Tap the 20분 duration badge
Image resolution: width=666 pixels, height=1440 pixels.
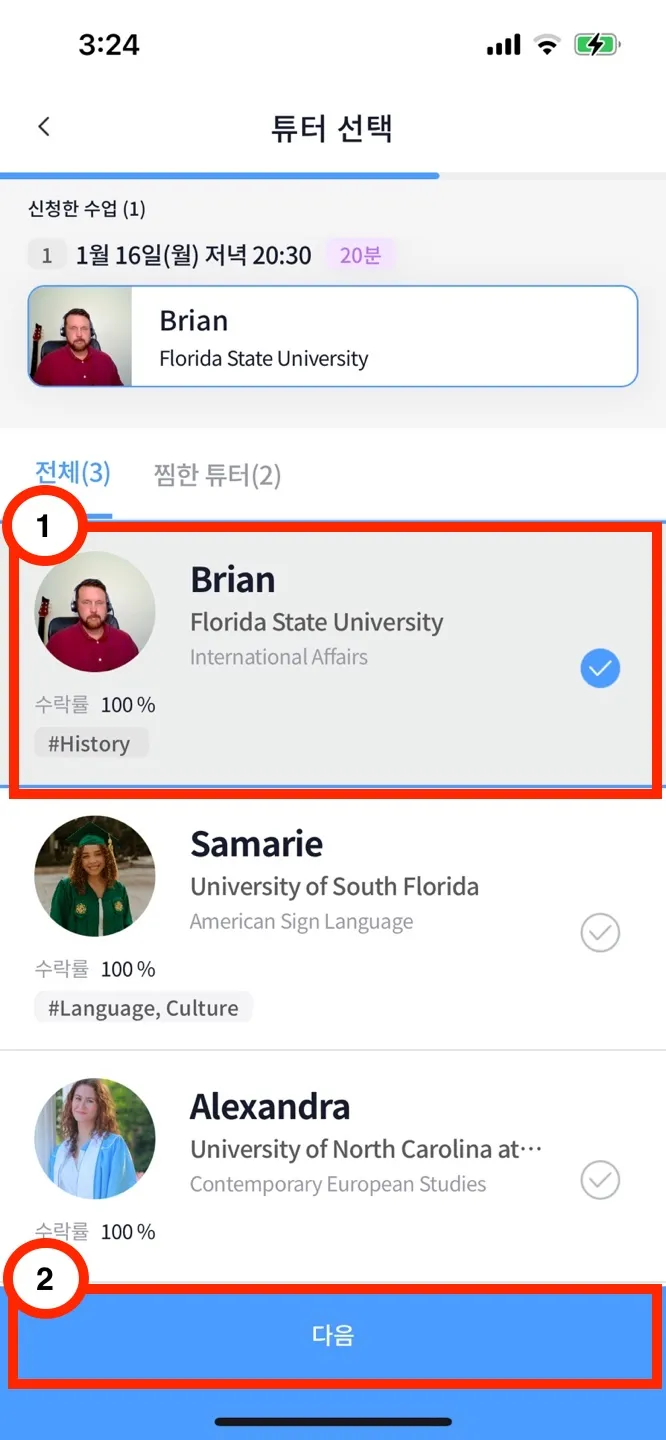click(x=360, y=256)
